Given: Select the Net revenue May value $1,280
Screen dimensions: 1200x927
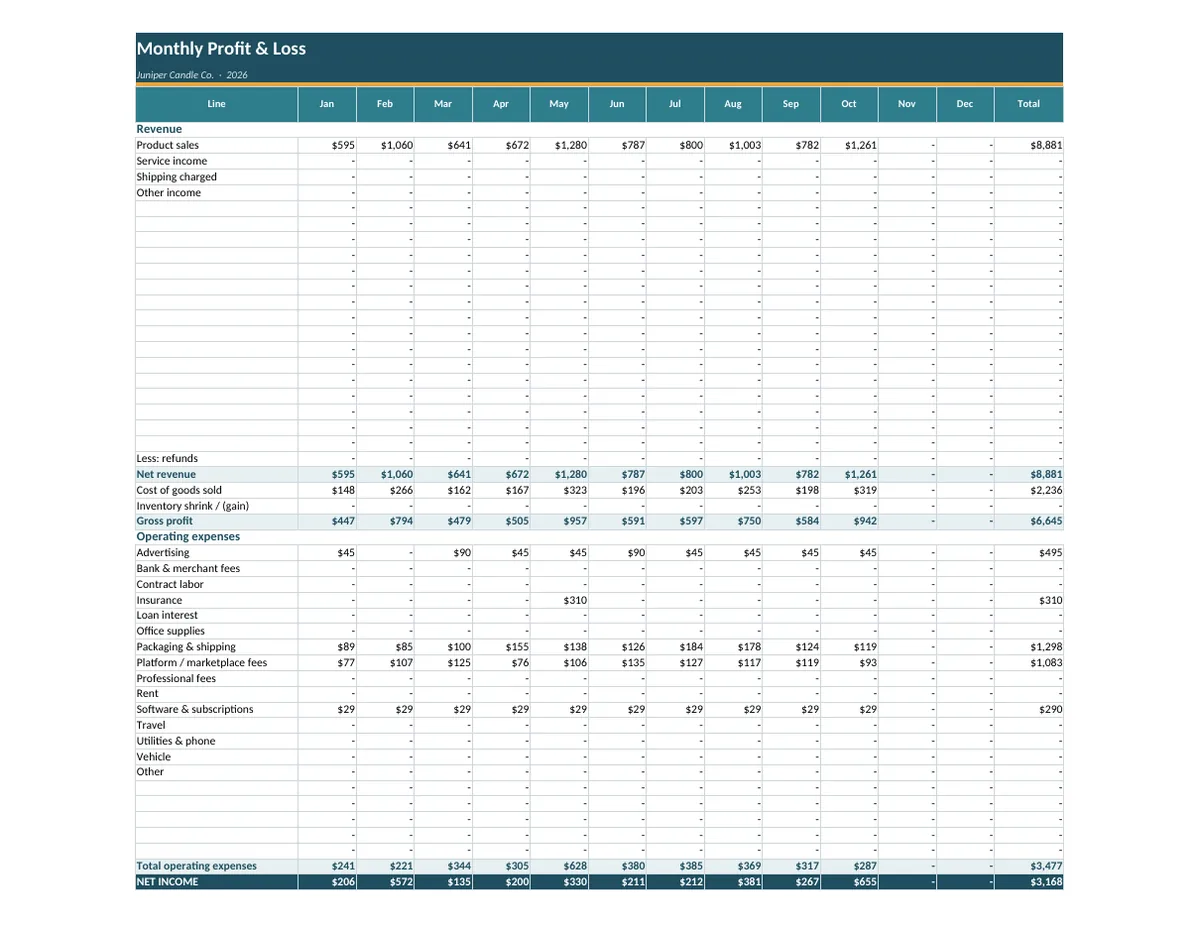Looking at the screenshot, I should coord(571,474).
